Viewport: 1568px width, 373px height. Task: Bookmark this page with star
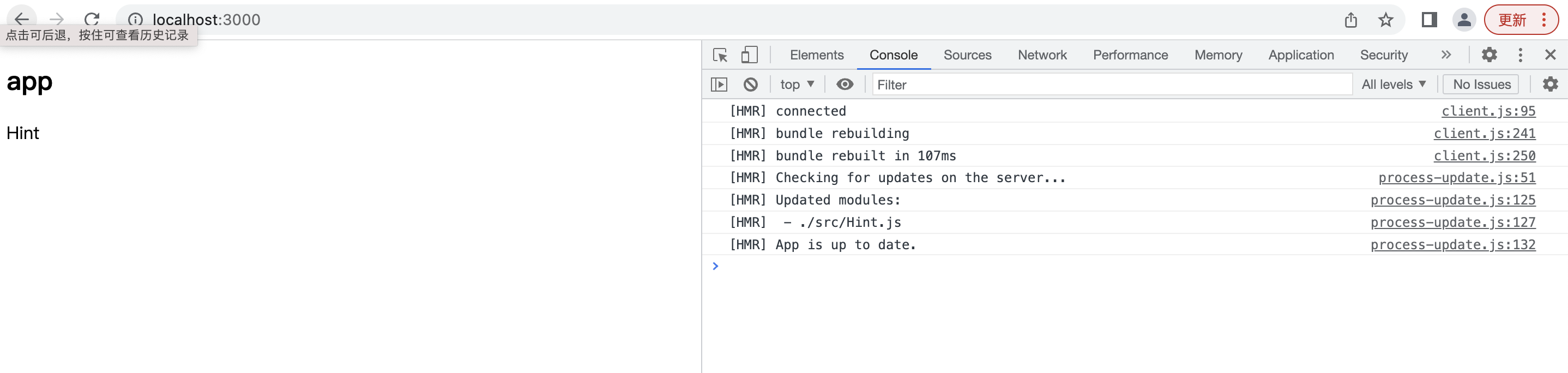pyautogui.click(x=1385, y=20)
